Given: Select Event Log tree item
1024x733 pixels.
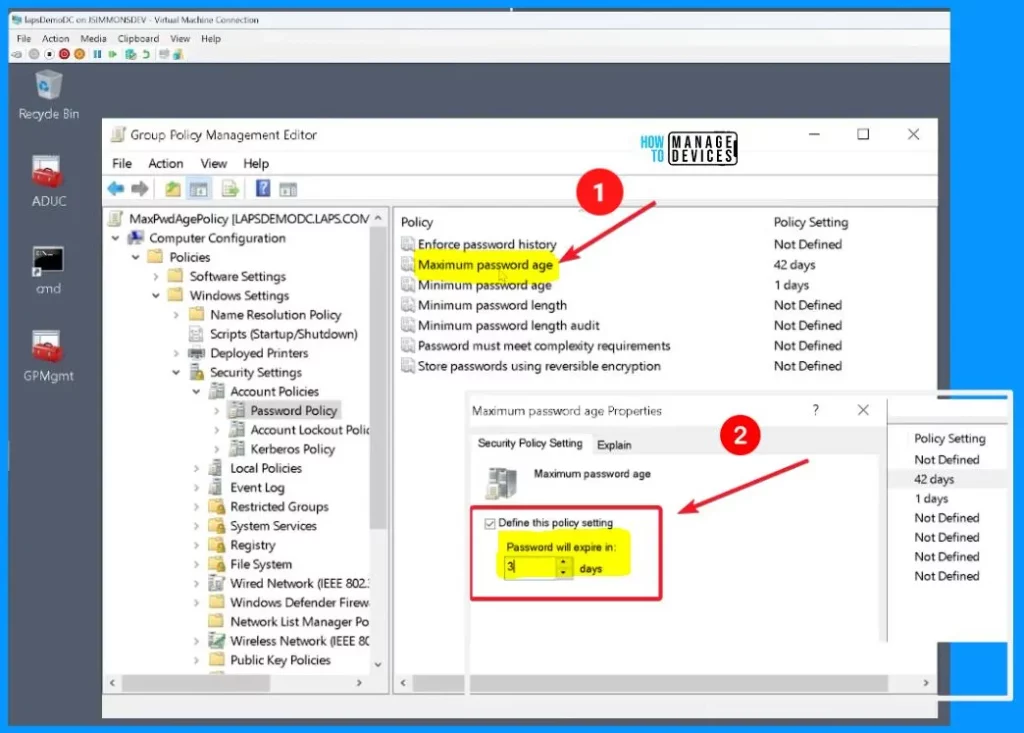Looking at the screenshot, I should point(257,487).
